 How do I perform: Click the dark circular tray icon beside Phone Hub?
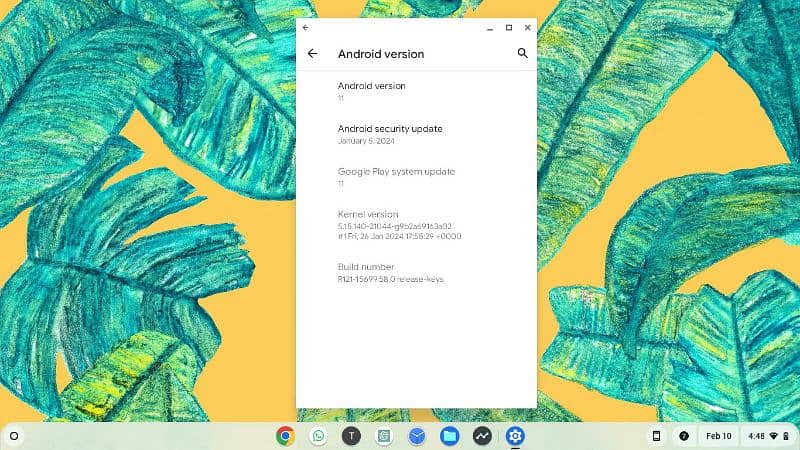tap(684, 436)
